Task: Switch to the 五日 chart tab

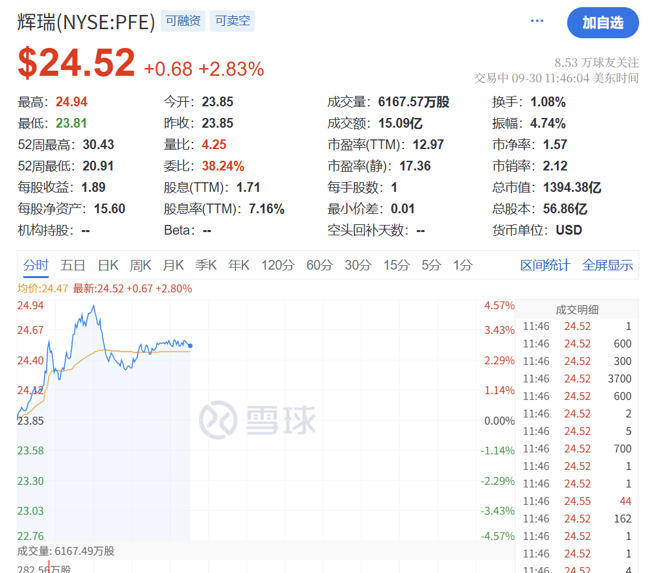Action: point(73,265)
